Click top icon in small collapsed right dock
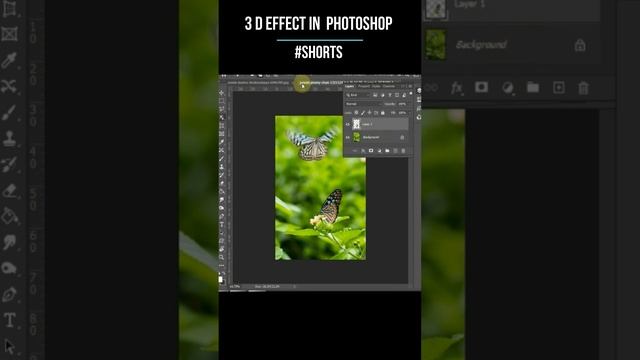640x360 pixels. click(x=419, y=90)
